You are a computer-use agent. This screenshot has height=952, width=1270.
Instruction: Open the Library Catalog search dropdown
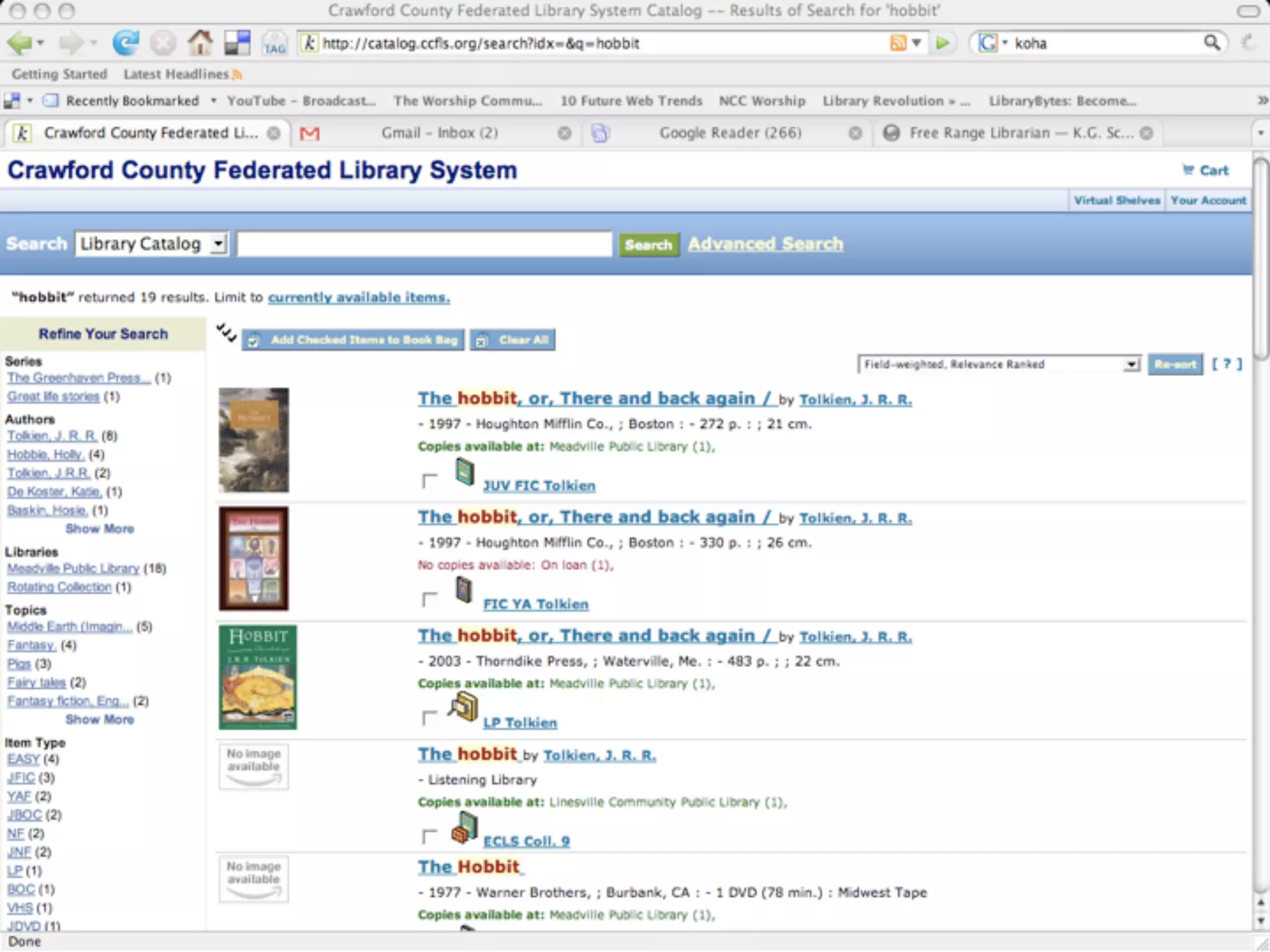tap(152, 244)
